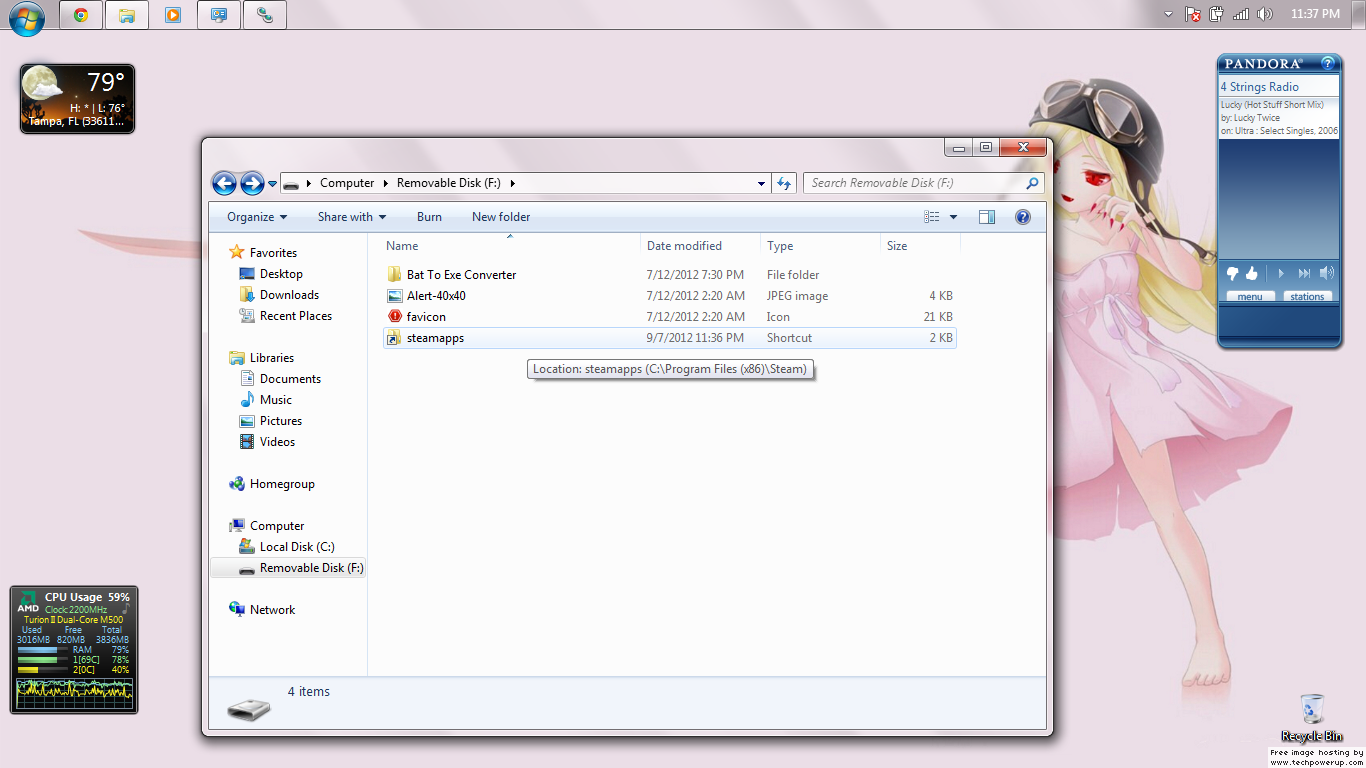The height and width of the screenshot is (768, 1366).
Task: Click the power plug tray icon
Action: (x=1217, y=14)
